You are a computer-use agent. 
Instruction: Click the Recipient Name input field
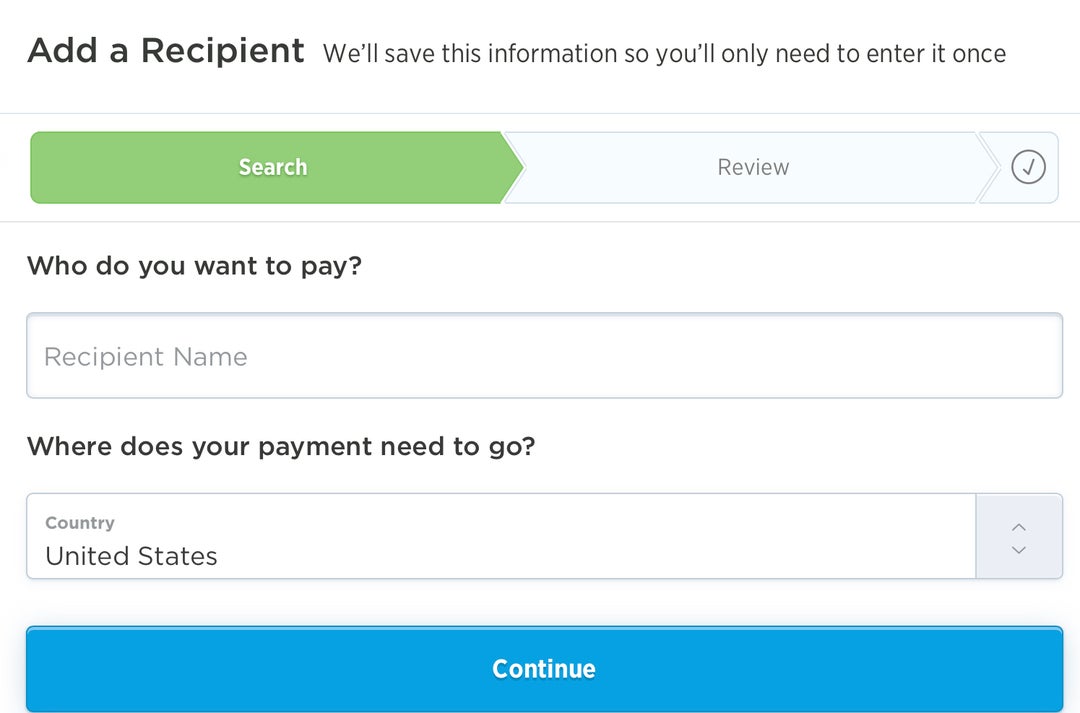coord(543,356)
